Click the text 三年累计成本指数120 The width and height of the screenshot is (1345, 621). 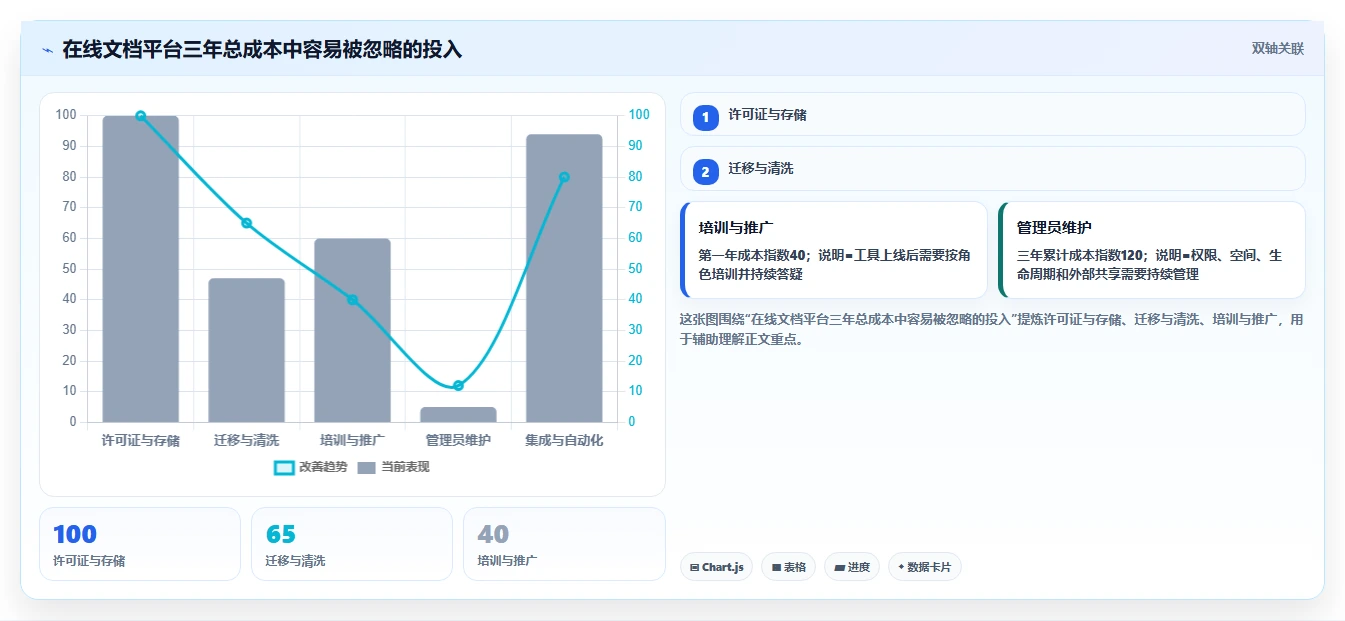click(1079, 255)
